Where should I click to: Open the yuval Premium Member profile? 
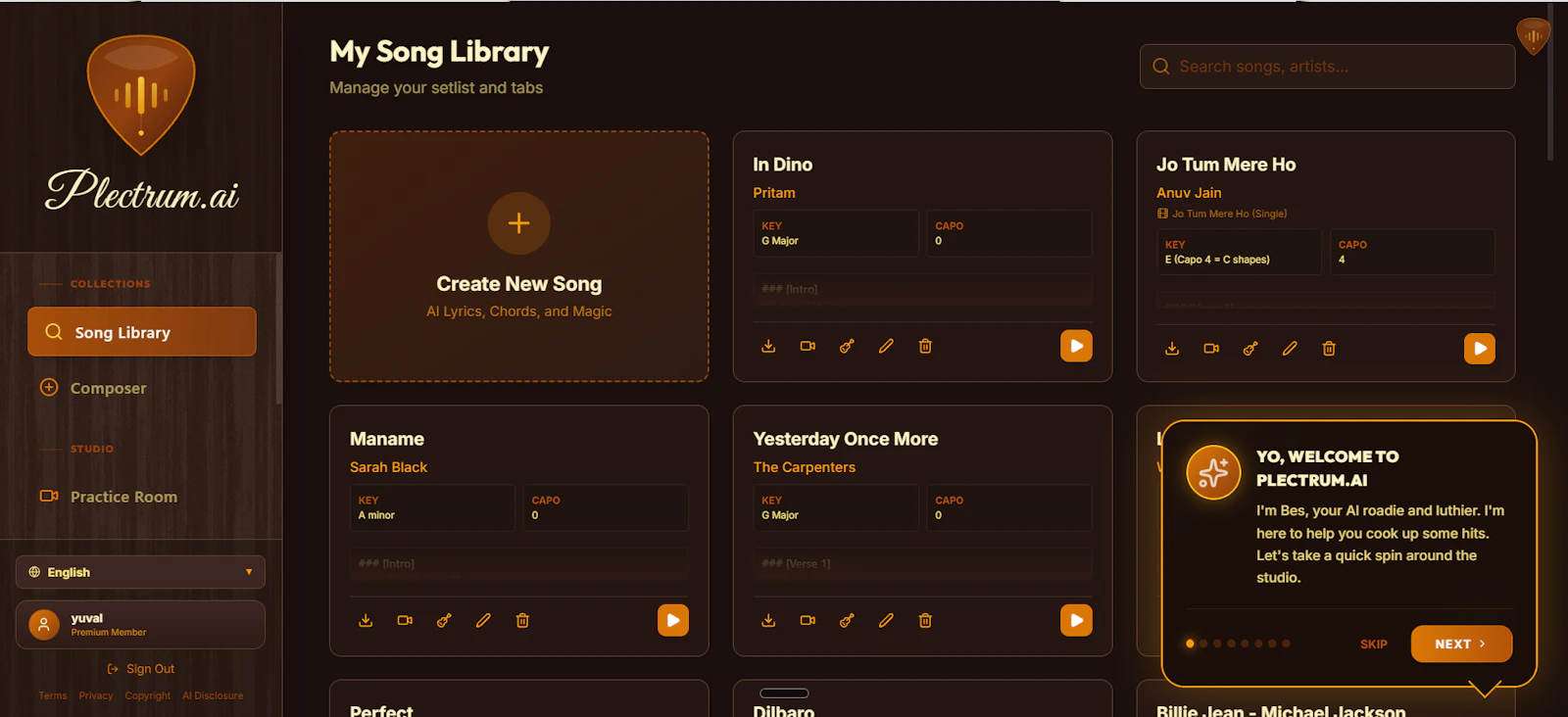click(x=140, y=625)
